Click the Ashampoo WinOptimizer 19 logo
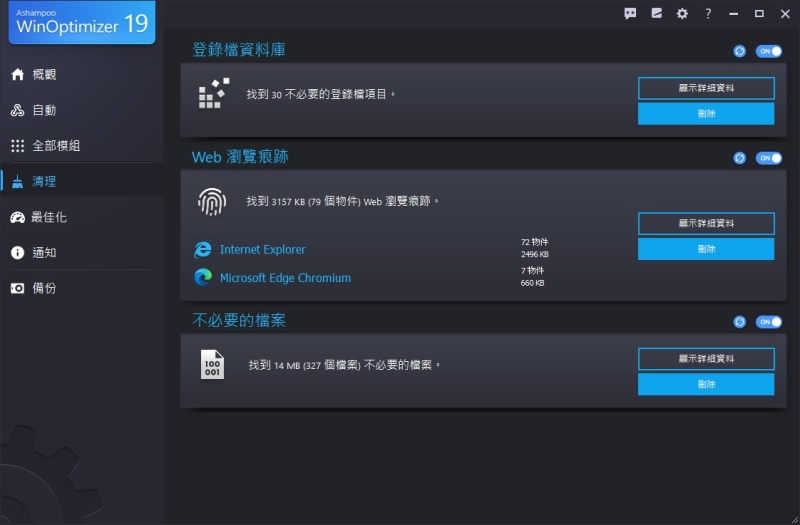The image size is (800, 525). [82, 22]
